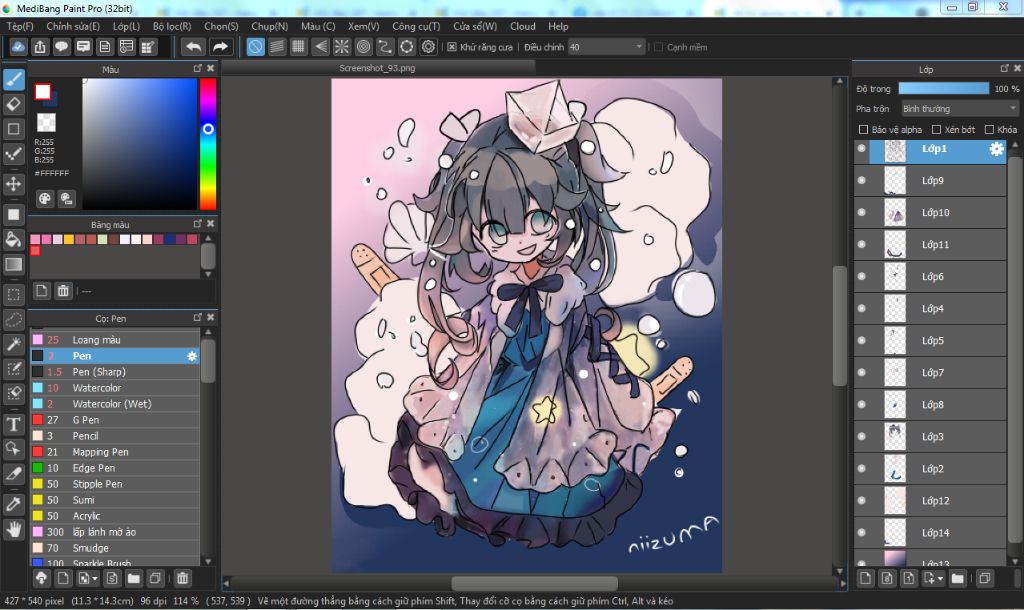
Task: Select Watercolor (Wet) brush
Action: [x=115, y=404]
